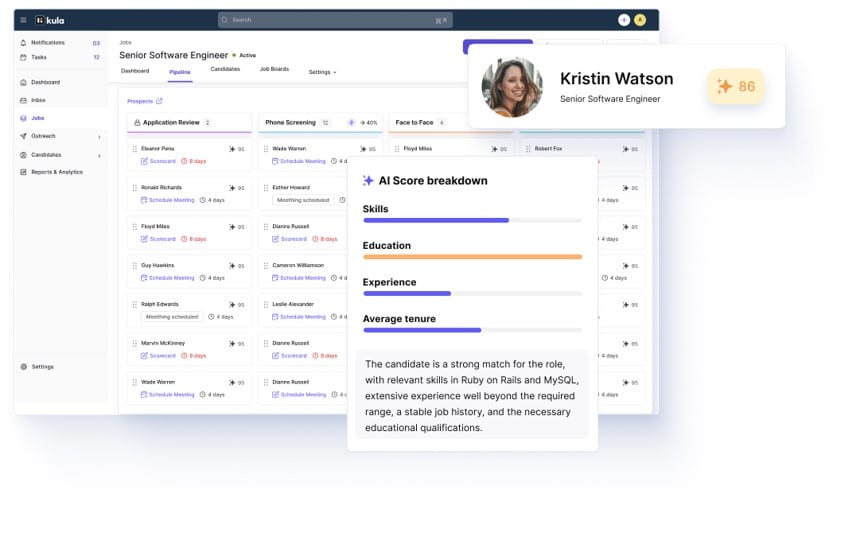Click the lock icon beside Application Review
This screenshot has height=540, width=864.
point(136,123)
